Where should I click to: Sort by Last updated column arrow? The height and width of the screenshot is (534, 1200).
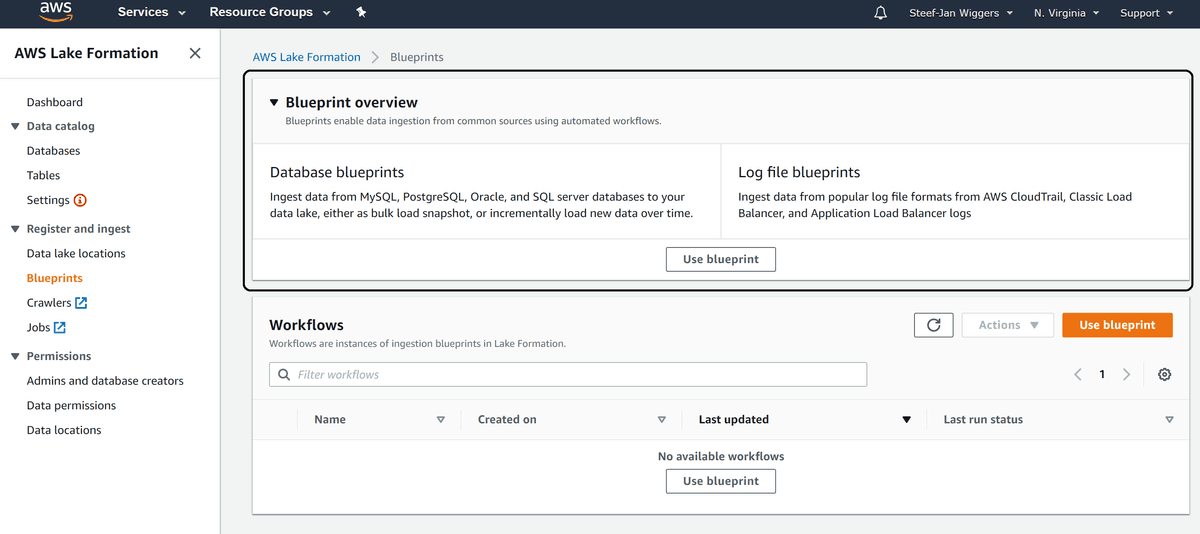[907, 420]
